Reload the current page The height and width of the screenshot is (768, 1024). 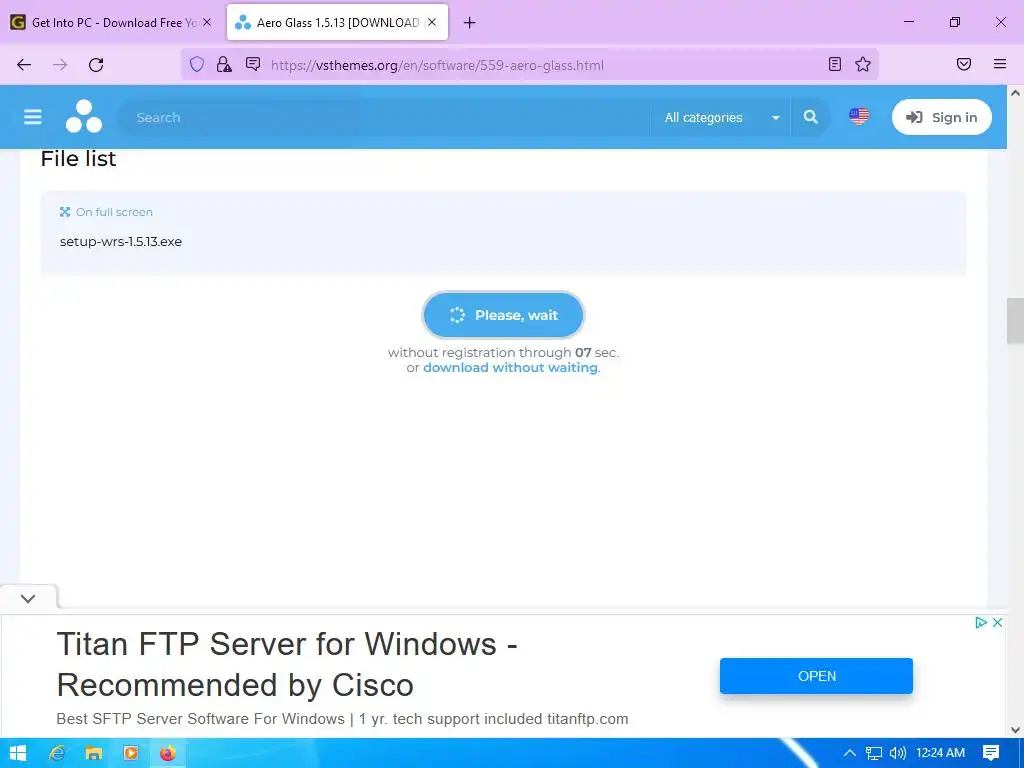point(96,65)
